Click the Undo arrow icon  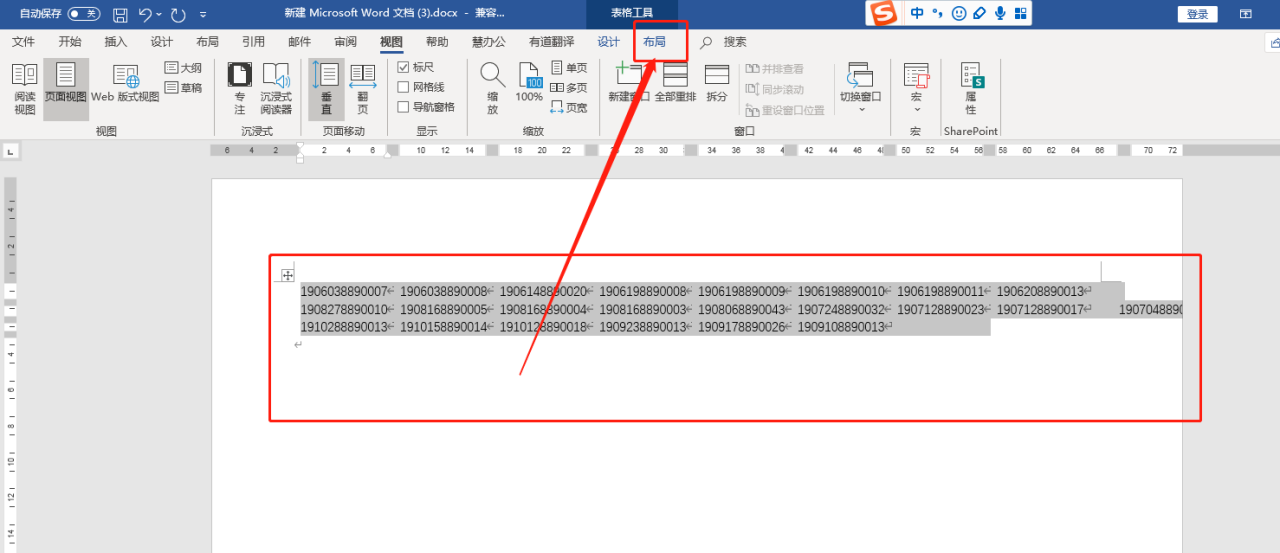point(145,14)
